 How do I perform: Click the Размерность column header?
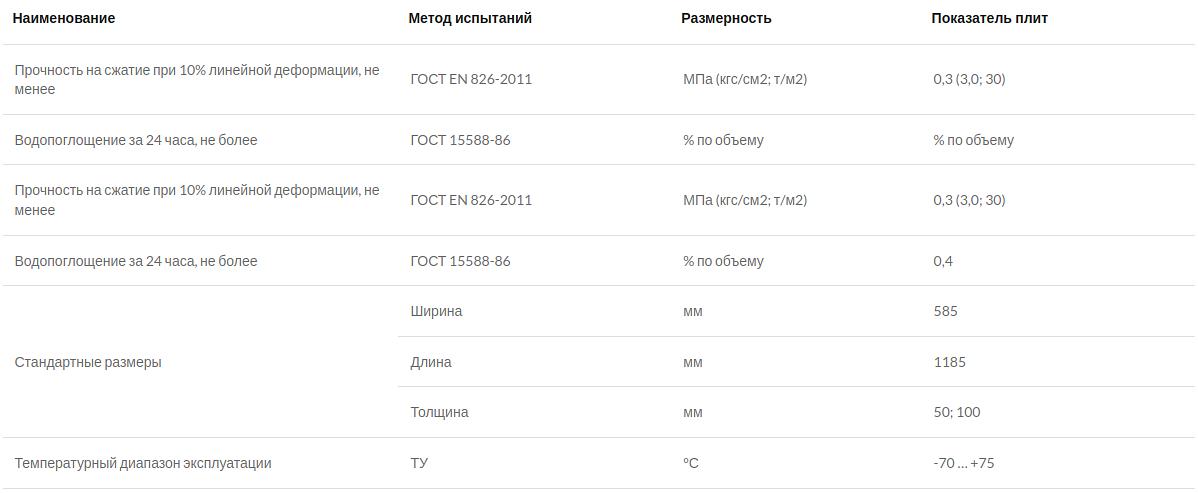[726, 18]
